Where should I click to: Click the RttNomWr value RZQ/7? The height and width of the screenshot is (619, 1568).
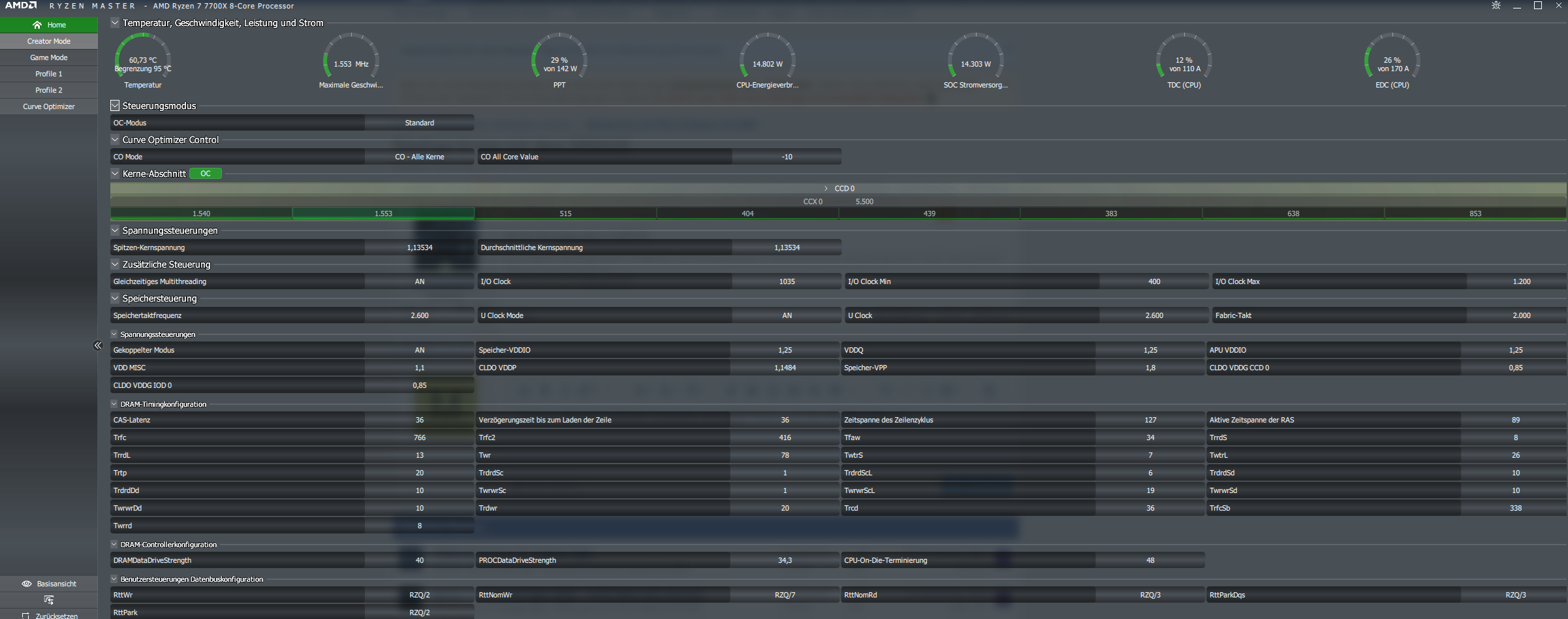click(785, 595)
